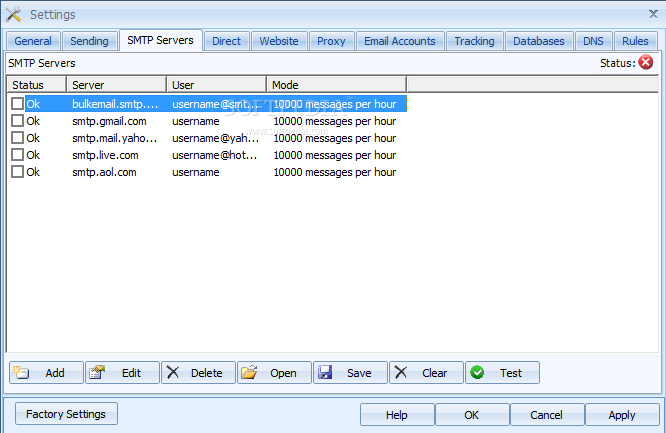Click the Help button
This screenshot has height=433, width=666.
397,415
